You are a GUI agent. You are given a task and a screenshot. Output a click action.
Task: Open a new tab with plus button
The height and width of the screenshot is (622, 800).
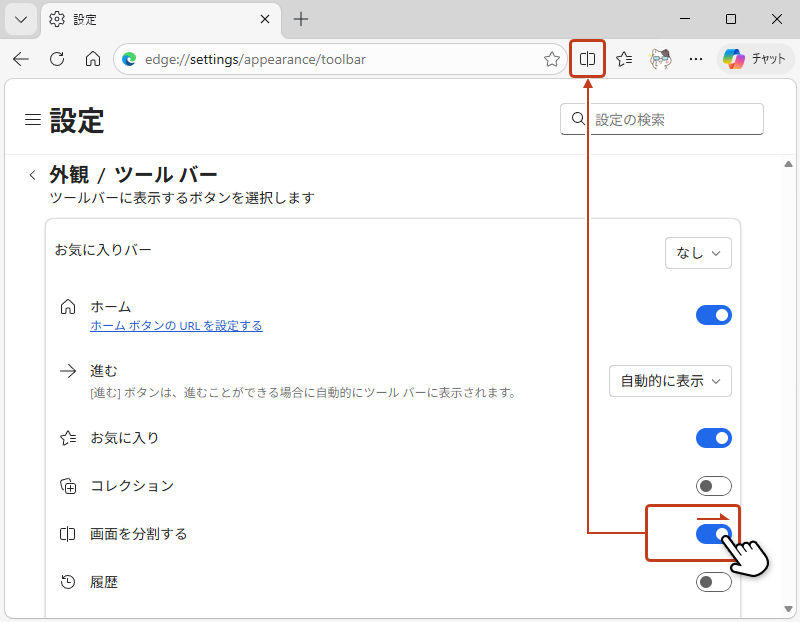click(301, 19)
